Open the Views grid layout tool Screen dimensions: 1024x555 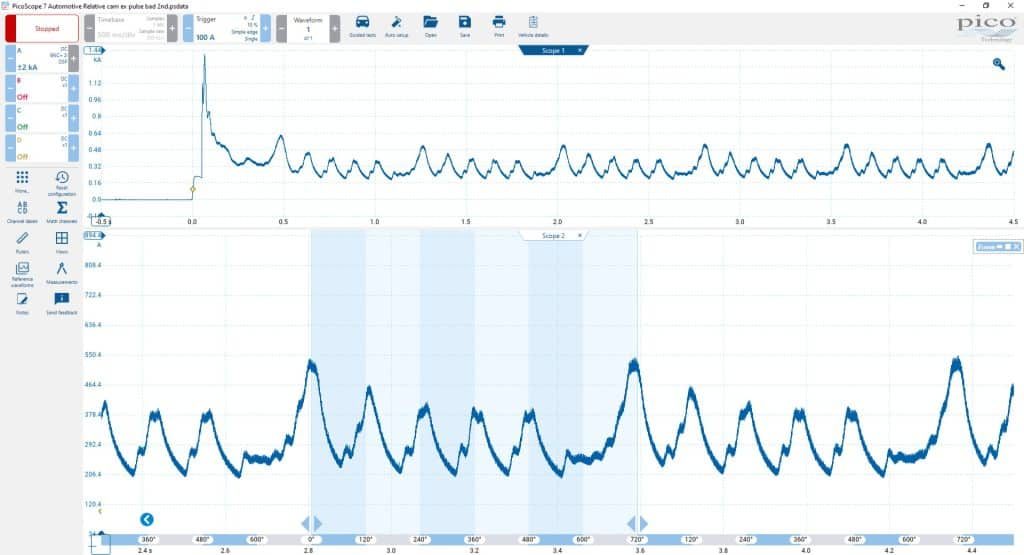(62, 242)
